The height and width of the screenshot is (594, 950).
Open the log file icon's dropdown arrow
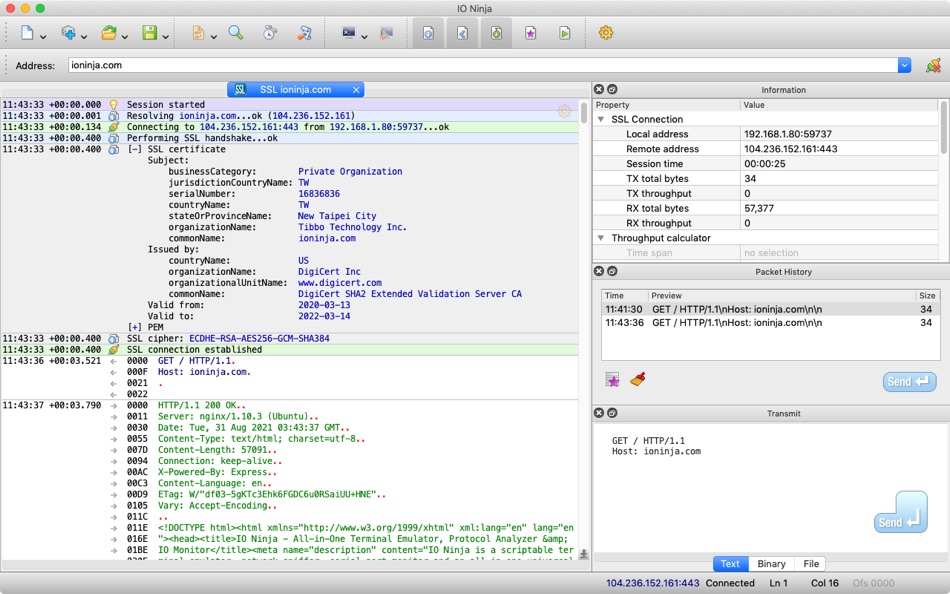coord(213,37)
